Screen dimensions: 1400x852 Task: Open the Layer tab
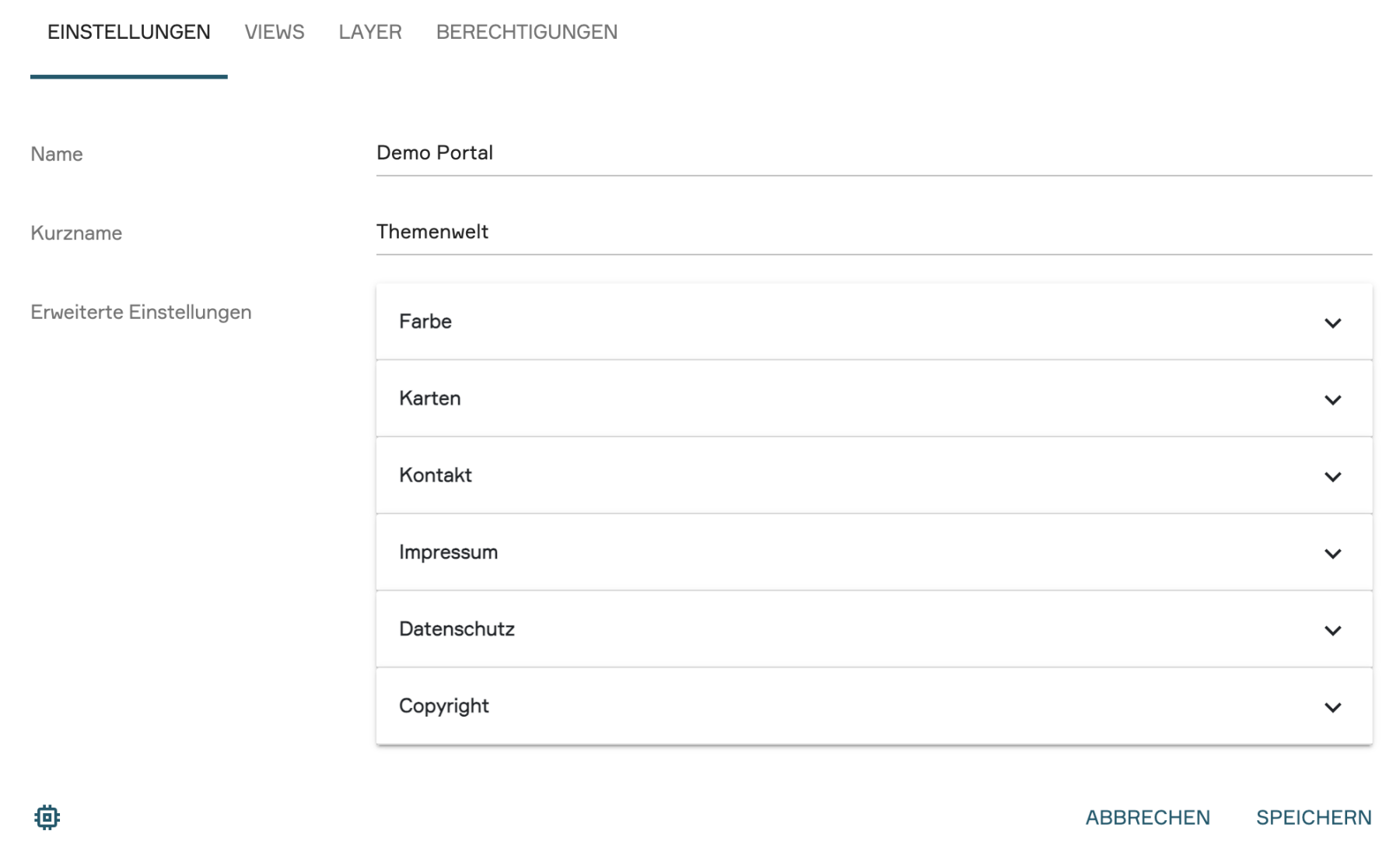370,32
